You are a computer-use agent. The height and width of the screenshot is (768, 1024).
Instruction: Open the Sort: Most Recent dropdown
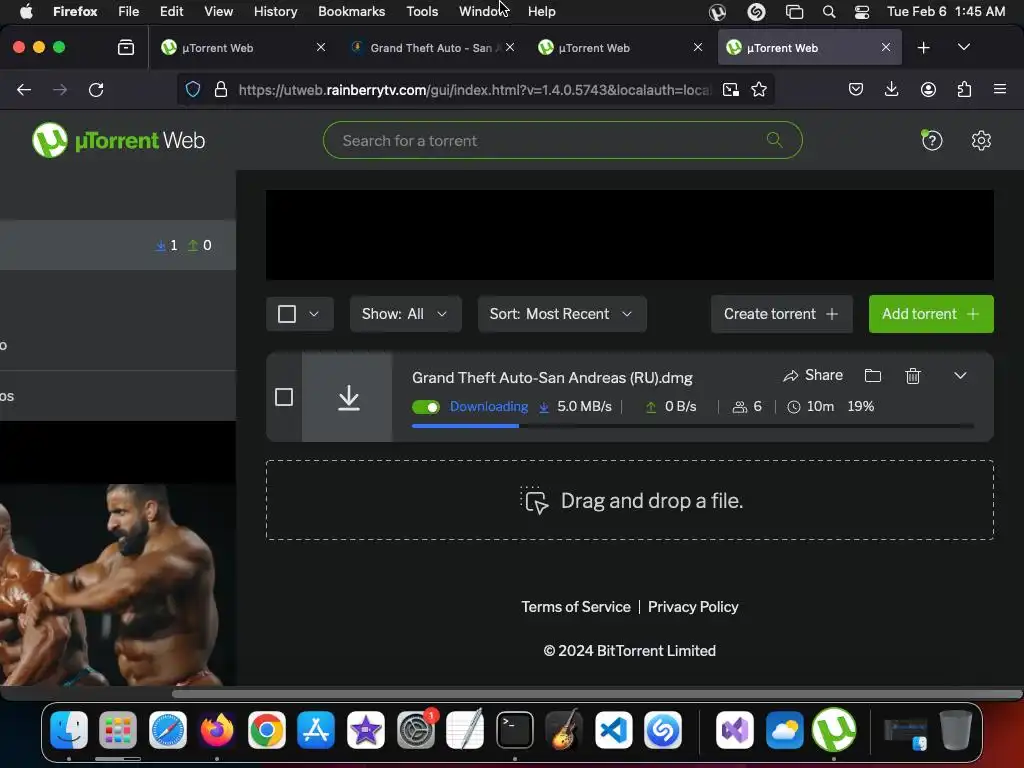562,314
